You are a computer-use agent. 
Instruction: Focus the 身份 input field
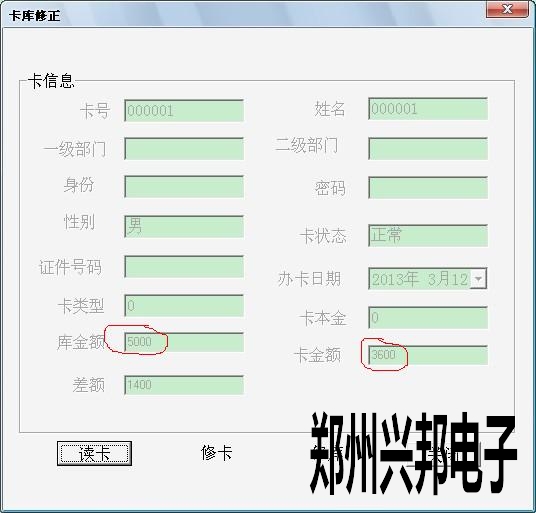click(x=184, y=187)
